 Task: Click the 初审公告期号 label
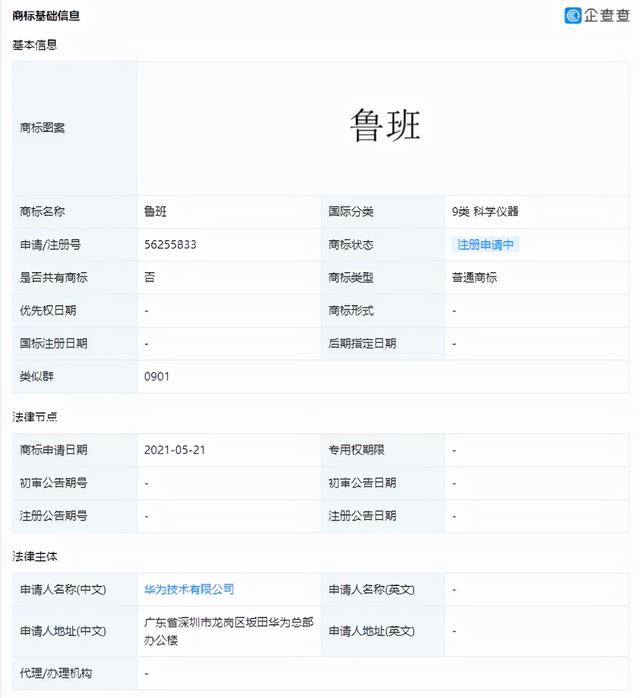53,483
